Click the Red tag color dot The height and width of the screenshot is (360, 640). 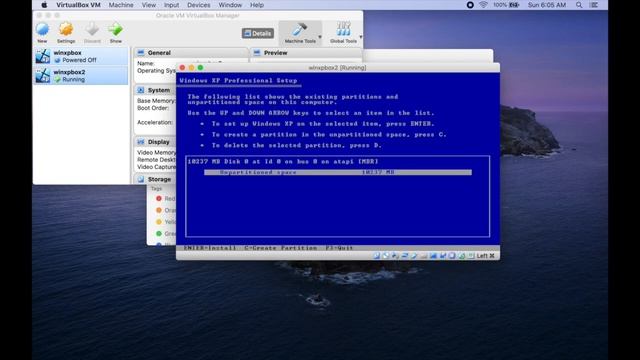pos(159,198)
